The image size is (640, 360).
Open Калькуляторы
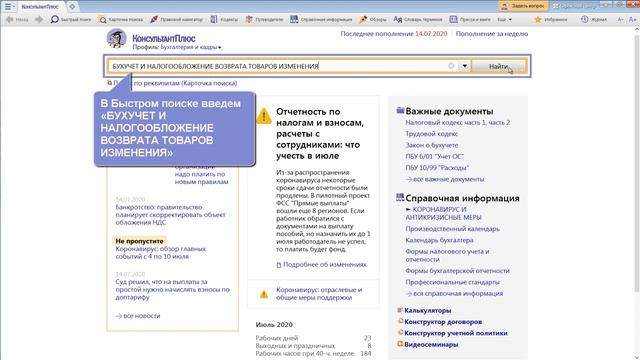pos(427,311)
